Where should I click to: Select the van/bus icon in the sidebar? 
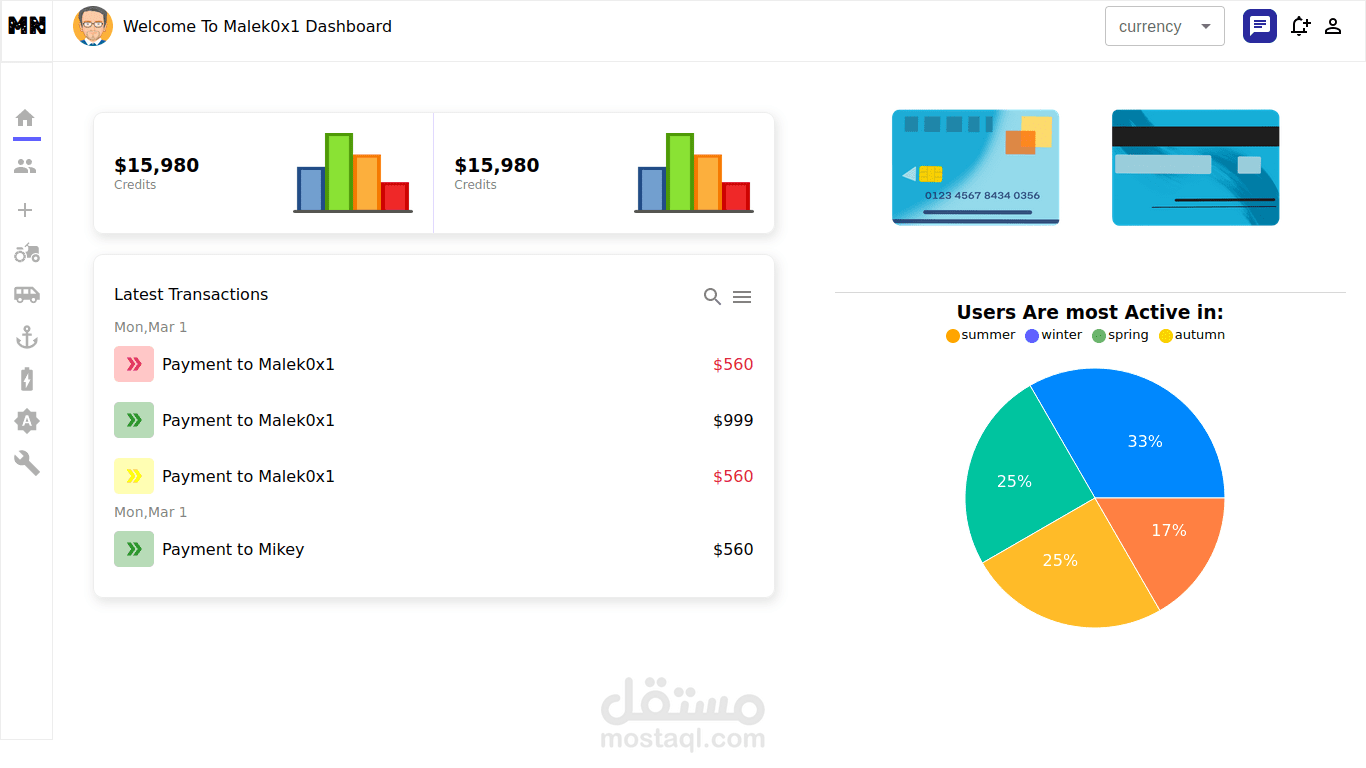click(x=25, y=295)
